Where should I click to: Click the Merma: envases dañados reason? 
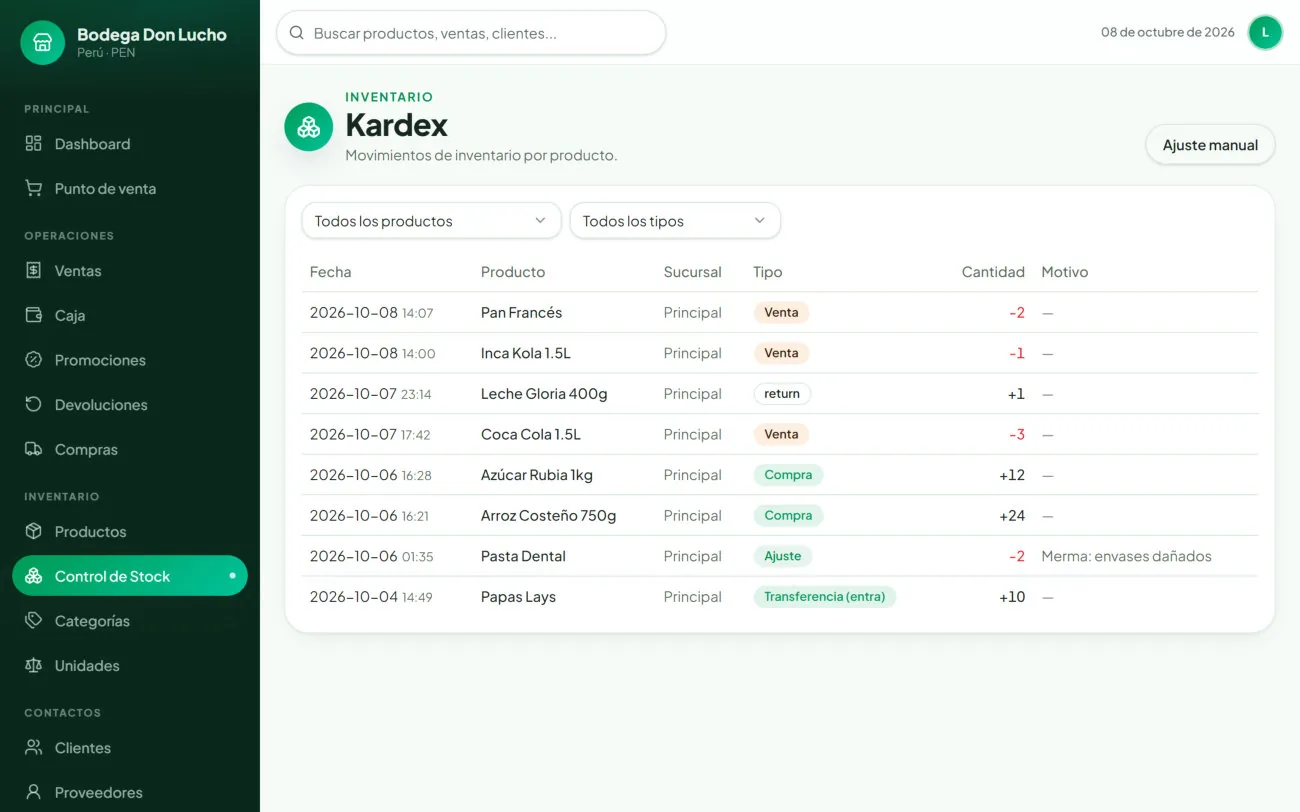[1126, 556]
